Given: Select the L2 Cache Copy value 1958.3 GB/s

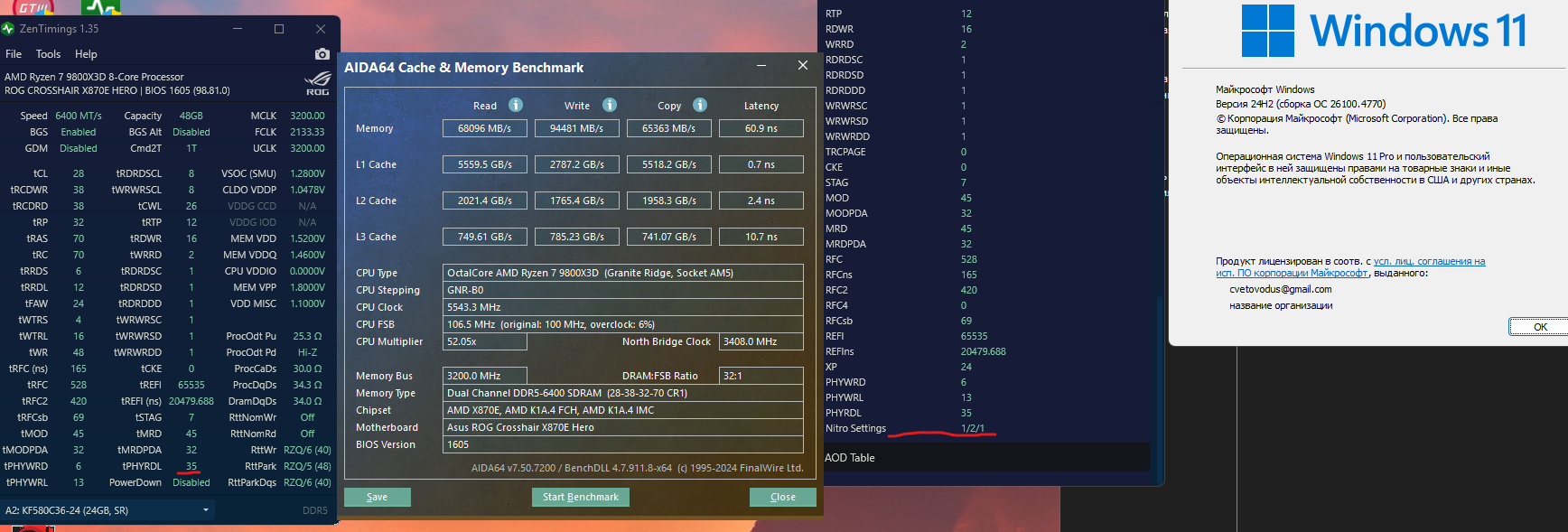Looking at the screenshot, I should (669, 201).
